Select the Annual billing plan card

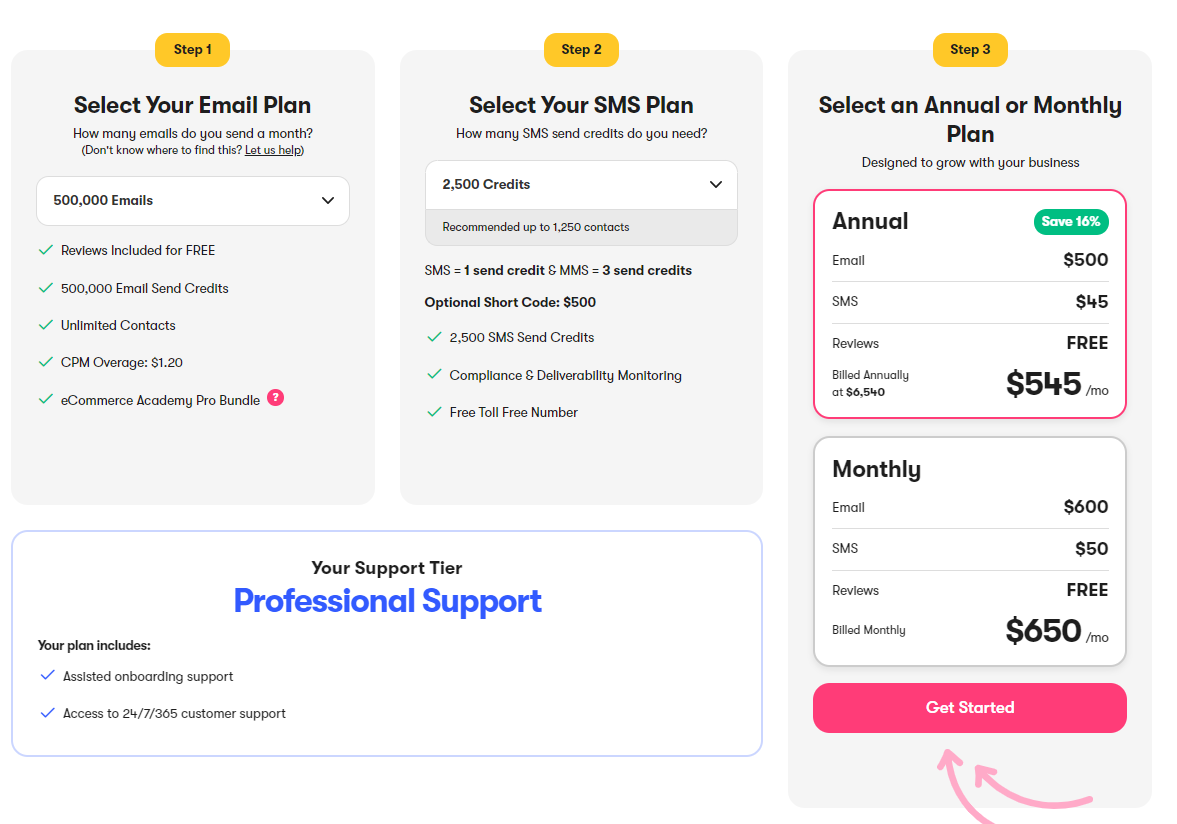click(969, 303)
